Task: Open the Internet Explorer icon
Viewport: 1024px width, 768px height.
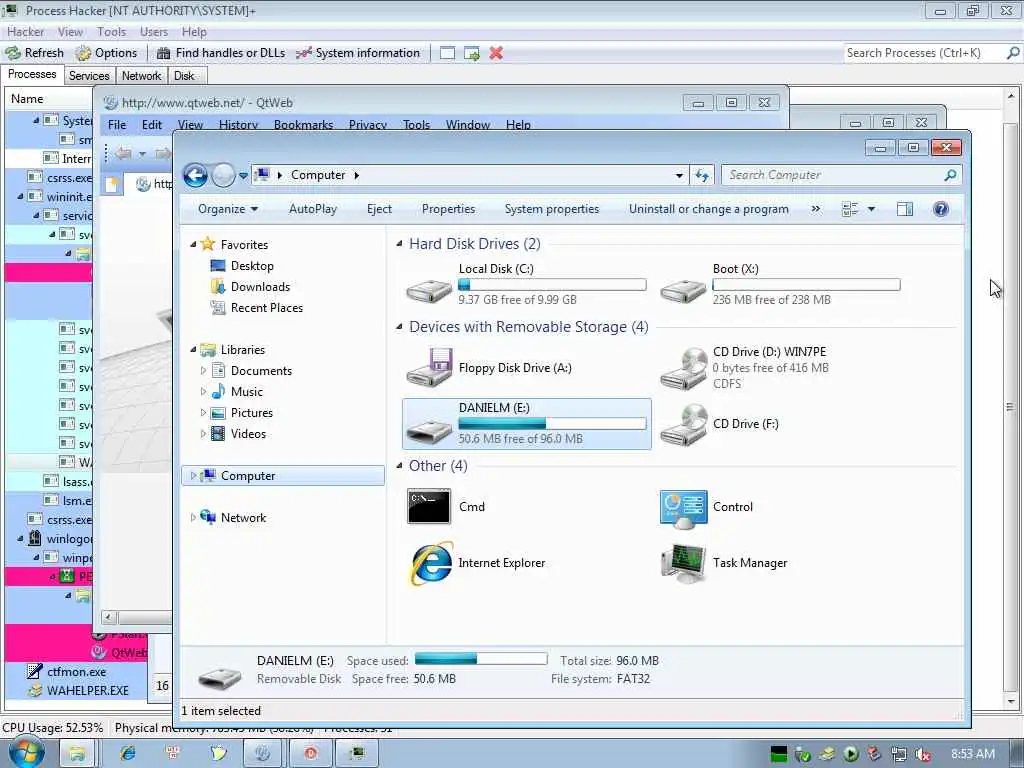Action: click(431, 563)
